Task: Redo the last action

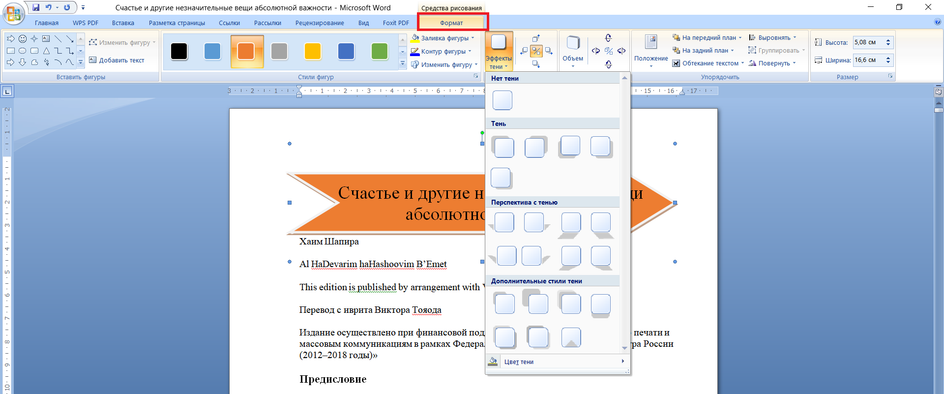Action: point(66,8)
